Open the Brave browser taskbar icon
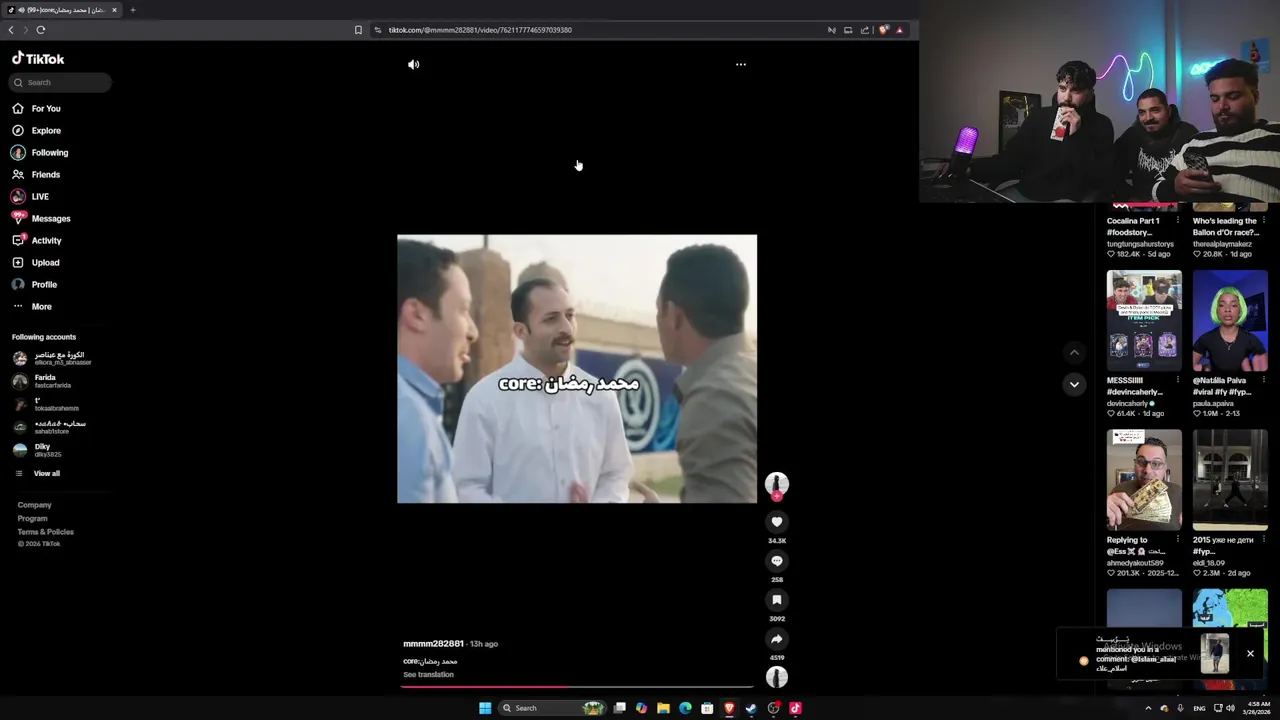The width and height of the screenshot is (1280, 720). pos(729,708)
